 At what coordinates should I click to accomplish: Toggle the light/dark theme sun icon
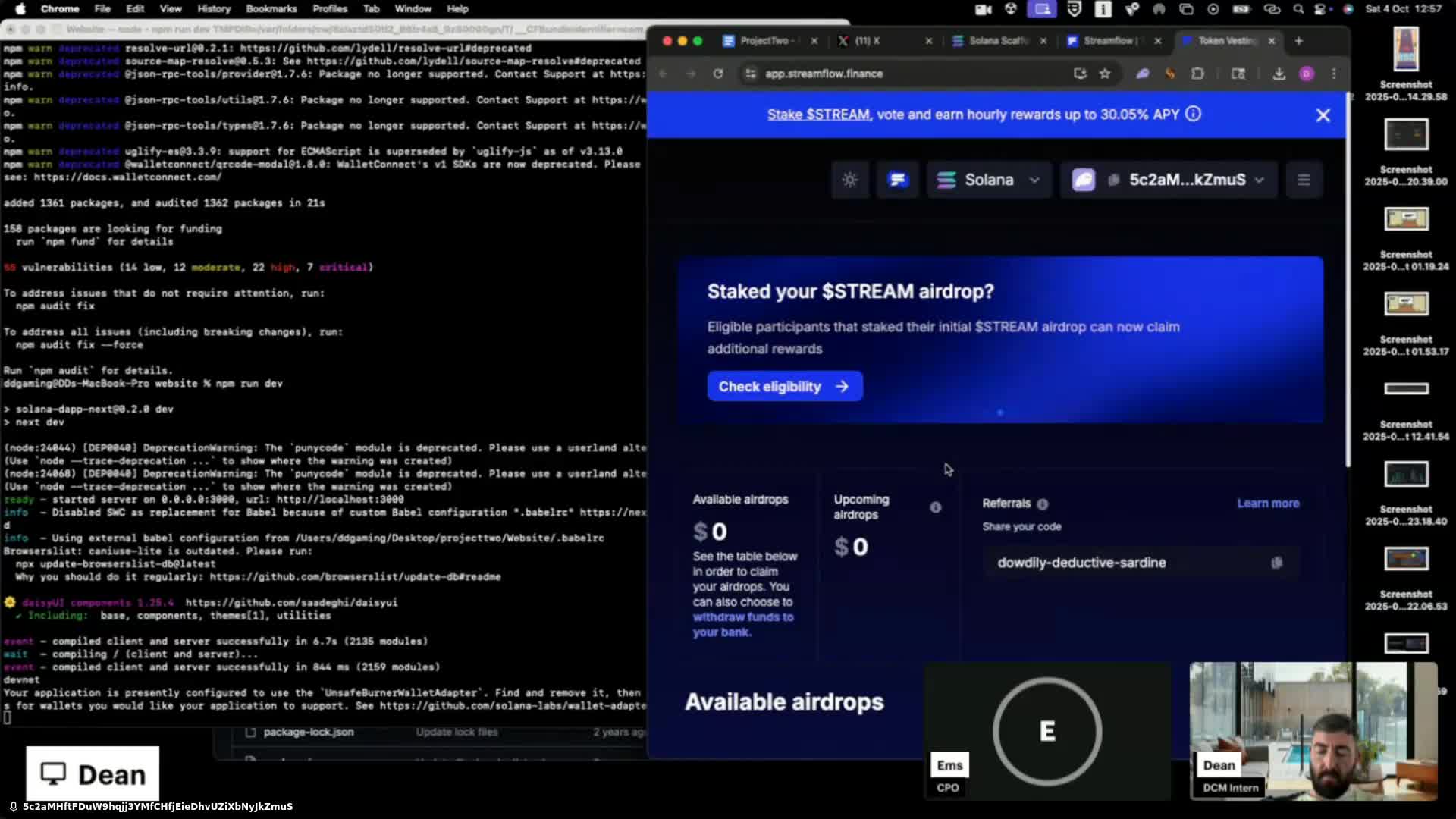(x=849, y=180)
